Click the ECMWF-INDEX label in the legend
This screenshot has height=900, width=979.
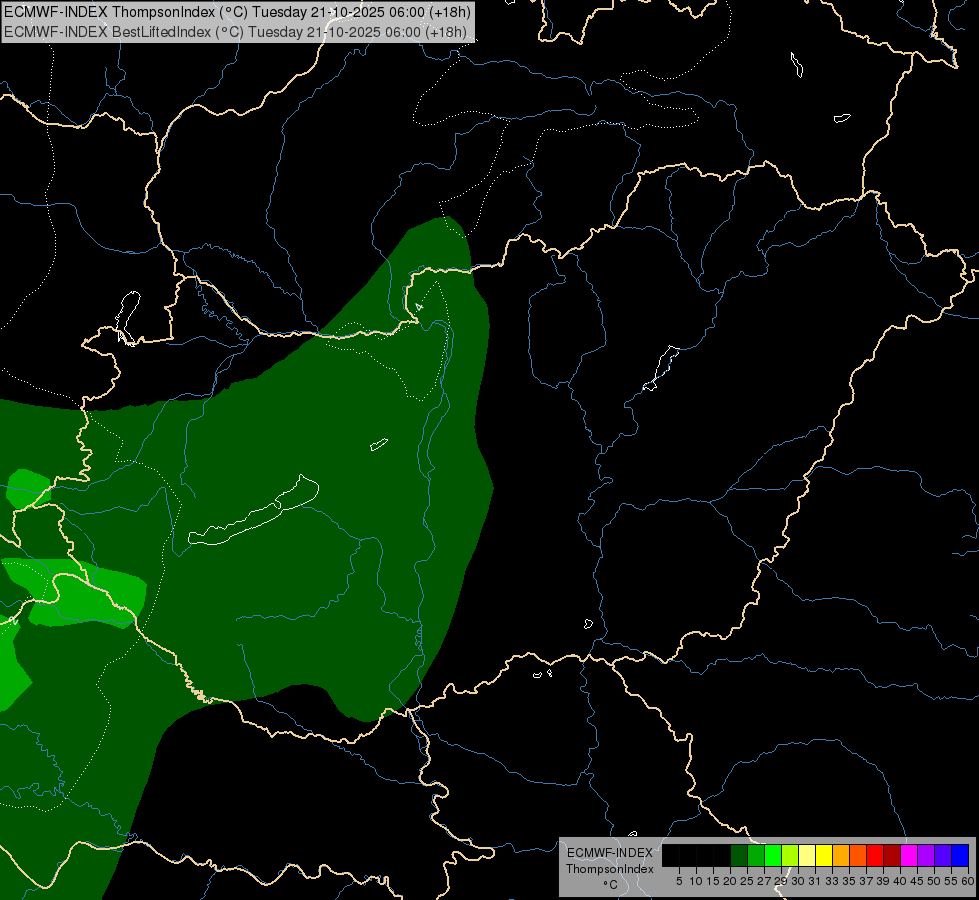click(610, 853)
